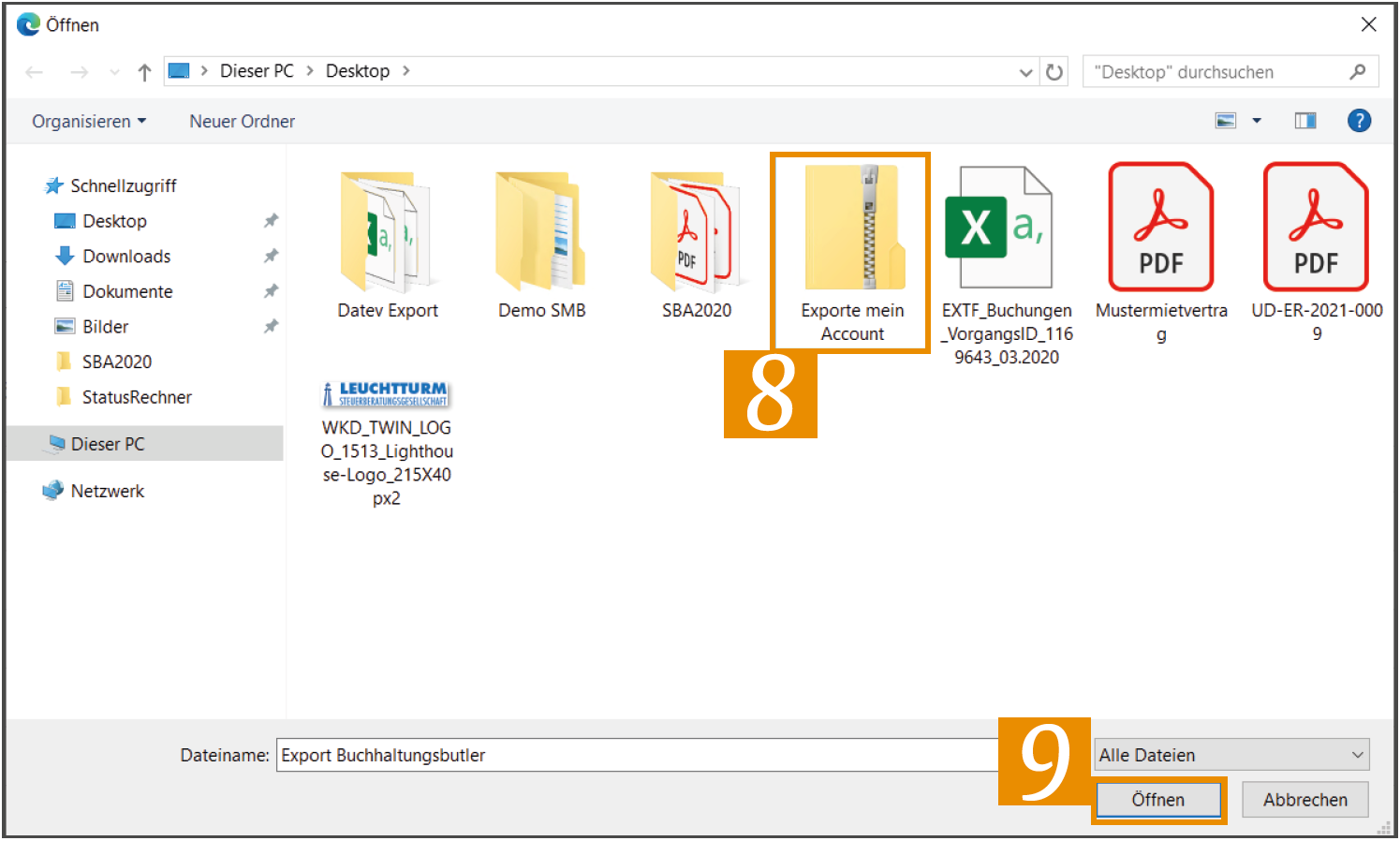Image resolution: width=1400 pixels, height=841 pixels.
Task: Click the Abbrechen button
Action: point(1304,800)
